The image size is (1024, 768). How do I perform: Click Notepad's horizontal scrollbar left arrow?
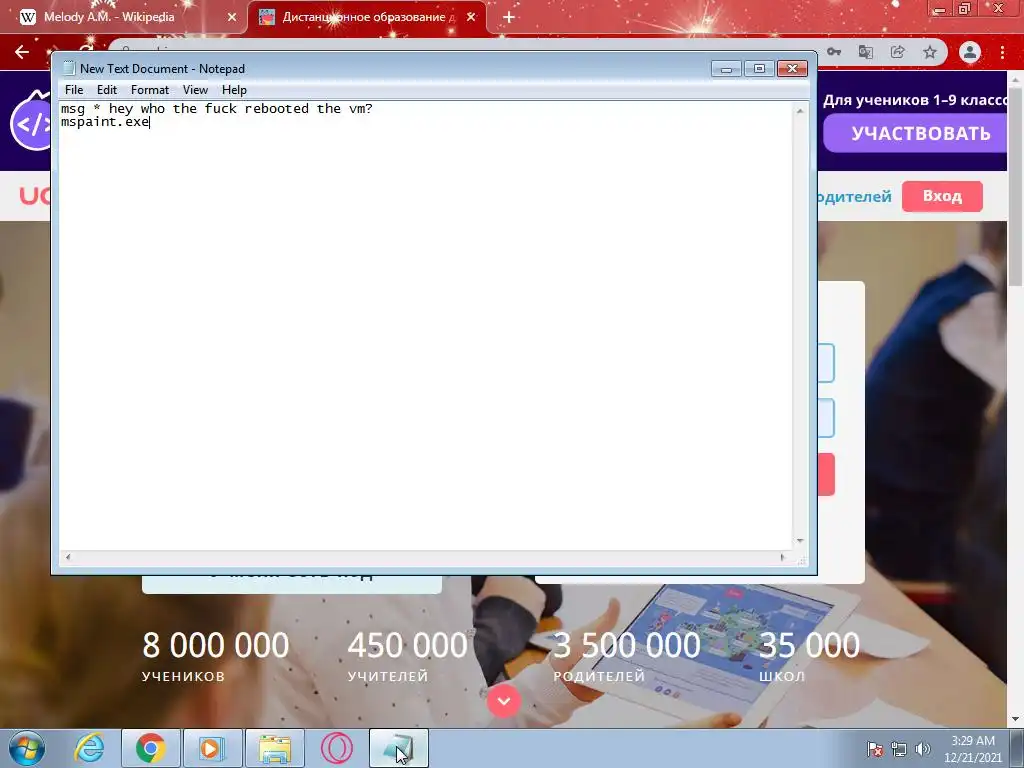coord(68,557)
